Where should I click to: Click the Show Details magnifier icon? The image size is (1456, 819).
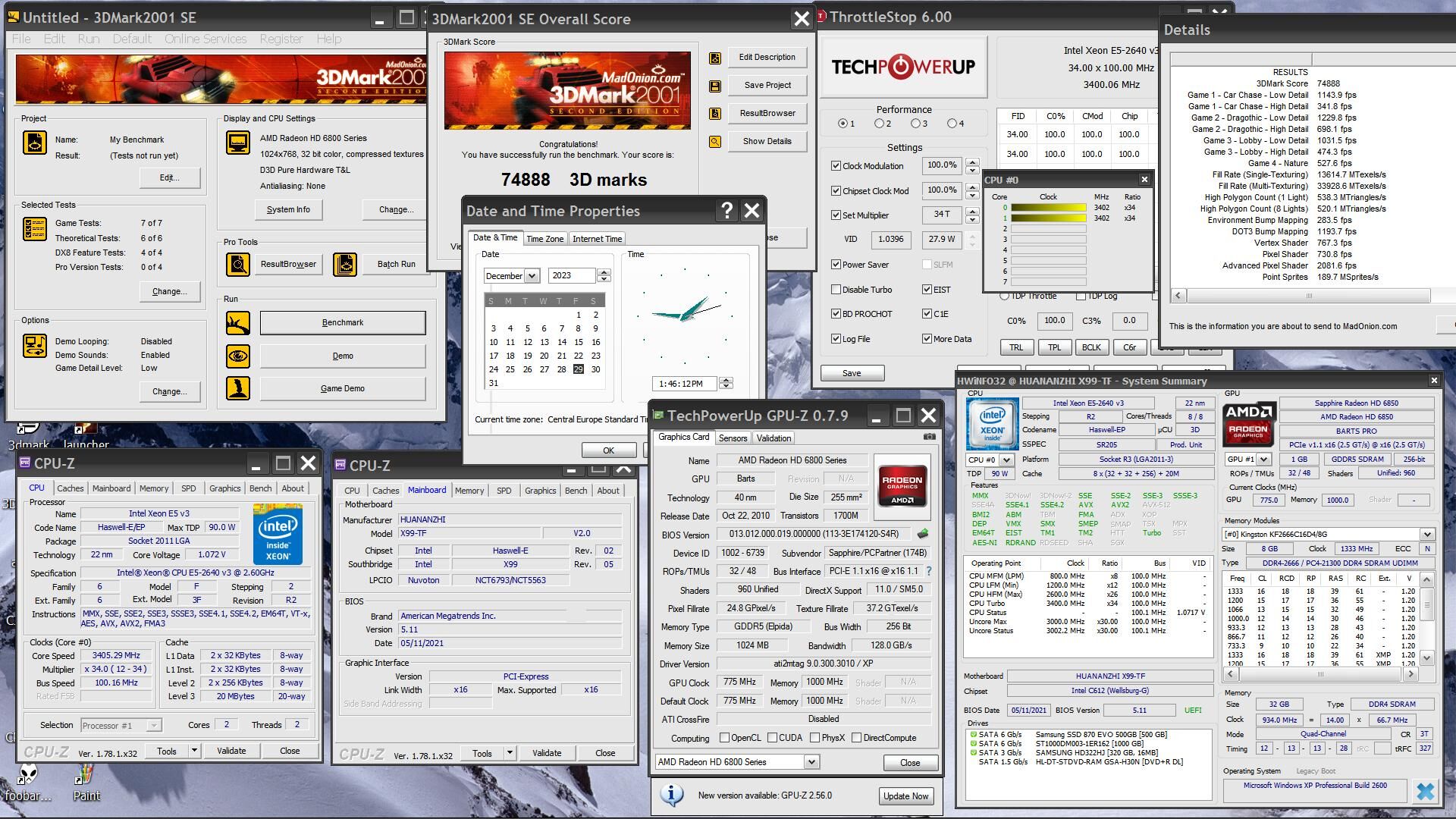click(x=714, y=142)
